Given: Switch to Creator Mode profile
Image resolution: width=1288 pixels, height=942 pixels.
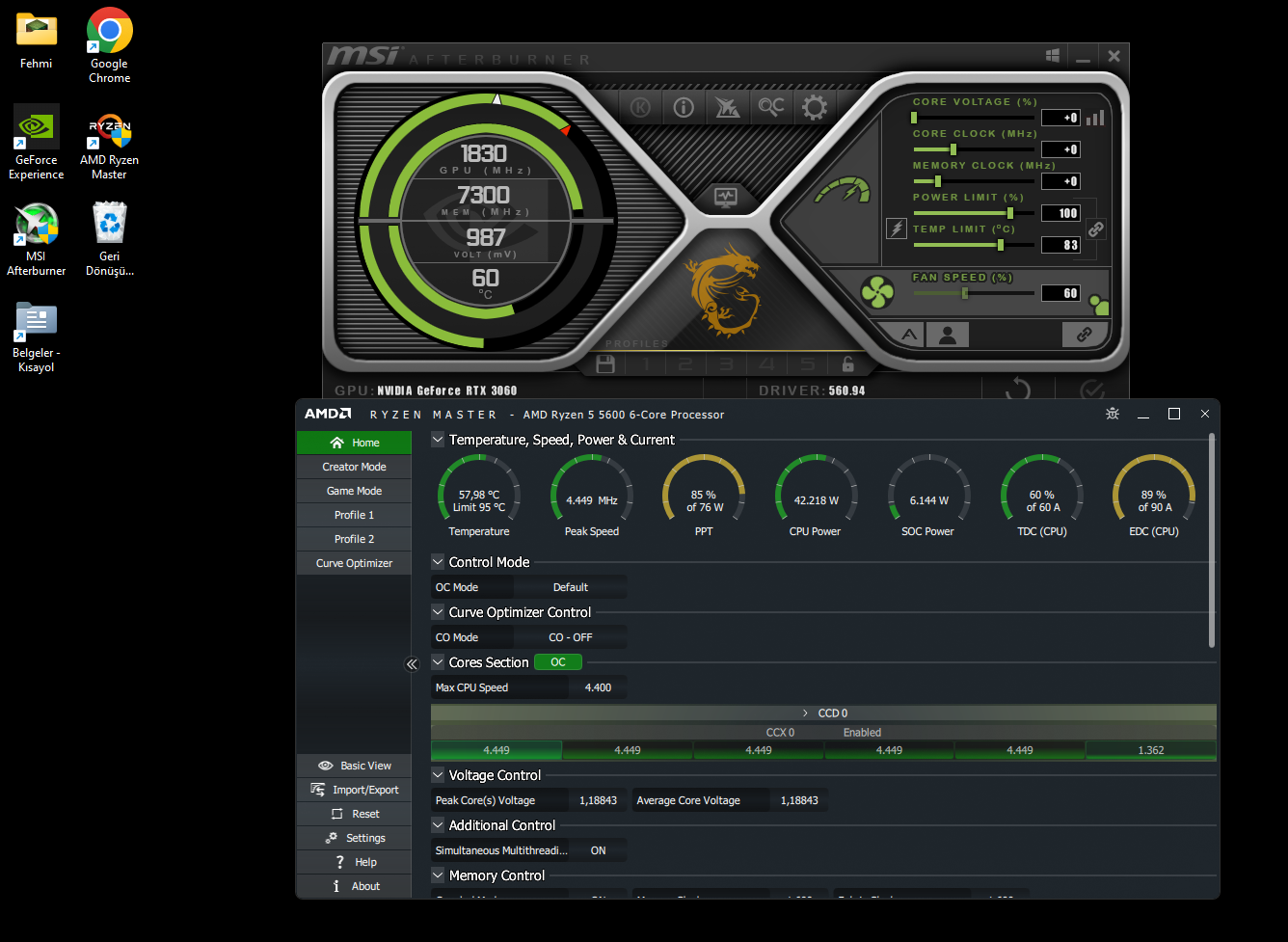Looking at the screenshot, I should [354, 467].
